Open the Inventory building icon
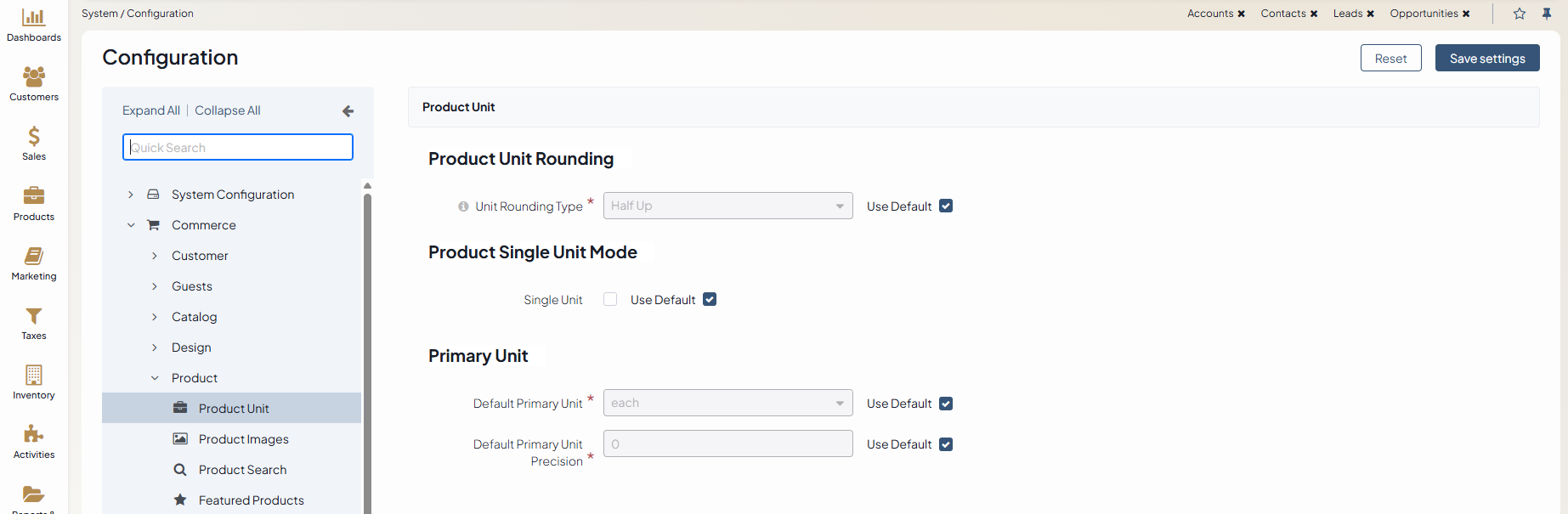 coord(34,376)
